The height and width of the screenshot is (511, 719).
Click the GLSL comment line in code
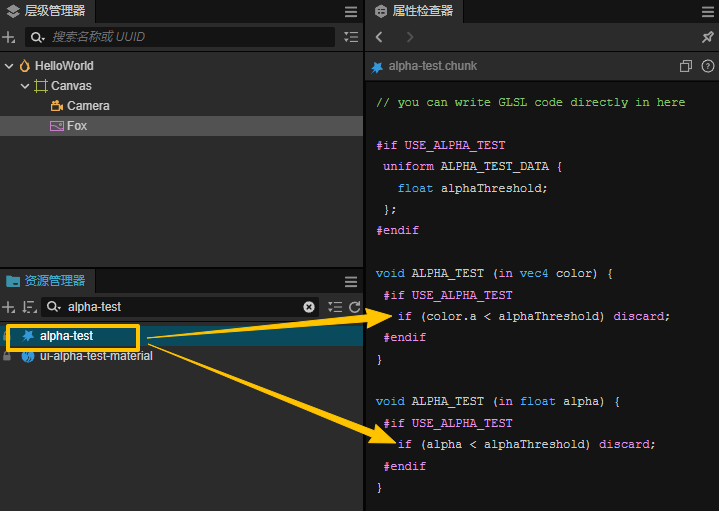pos(531,102)
